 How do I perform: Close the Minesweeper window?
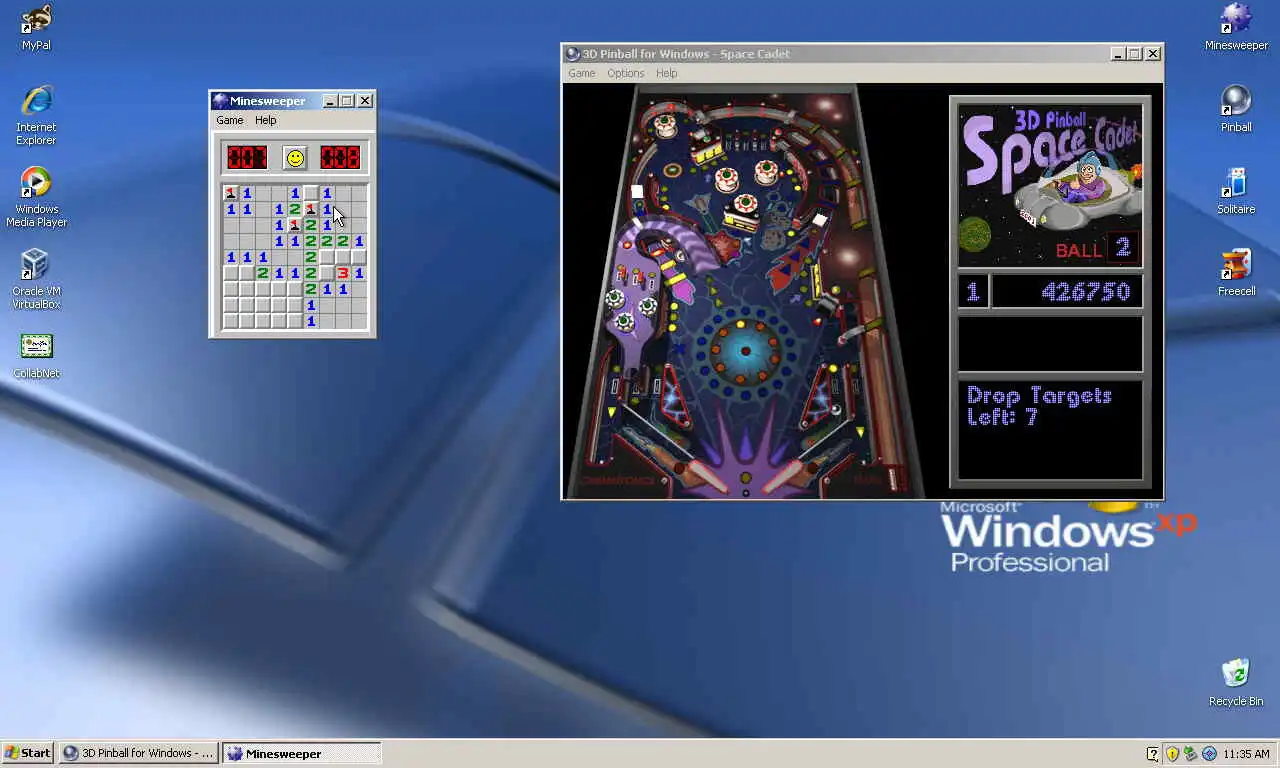365,101
